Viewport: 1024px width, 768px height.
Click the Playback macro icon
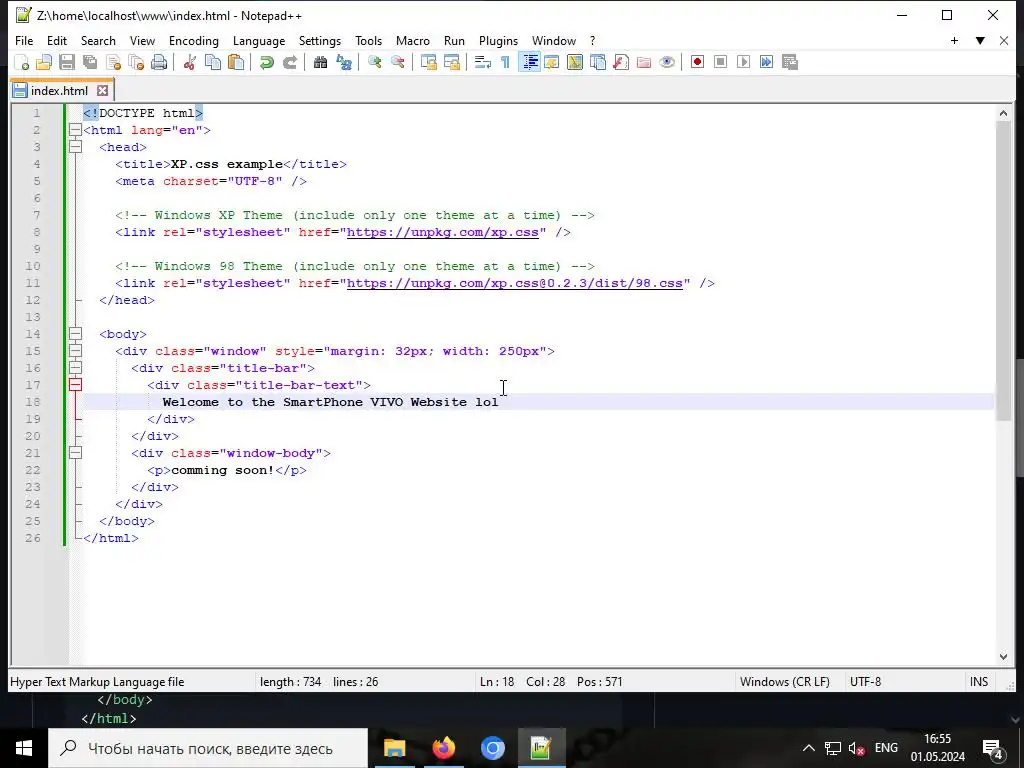(743, 62)
